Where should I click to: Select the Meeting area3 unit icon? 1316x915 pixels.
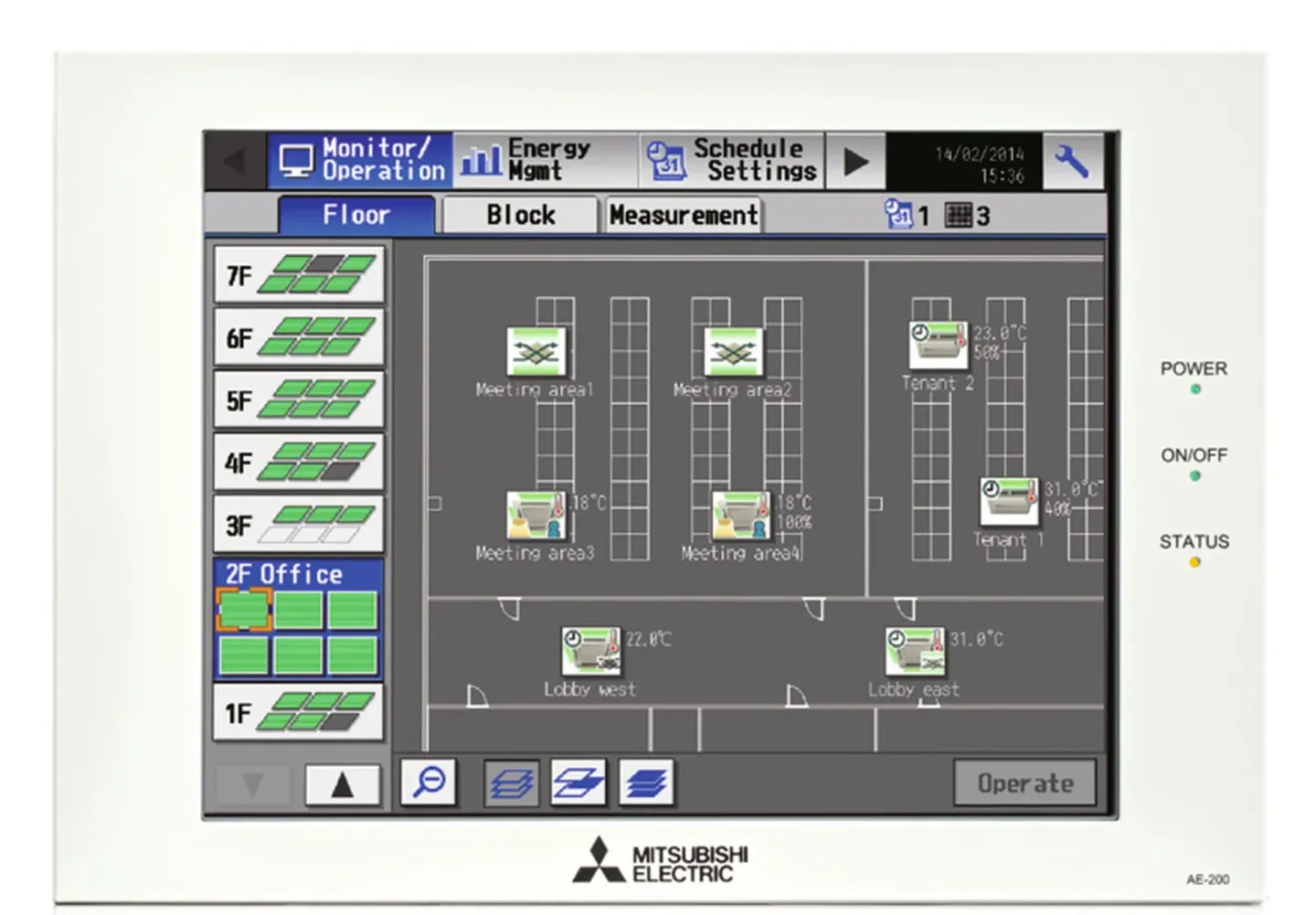[x=536, y=516]
